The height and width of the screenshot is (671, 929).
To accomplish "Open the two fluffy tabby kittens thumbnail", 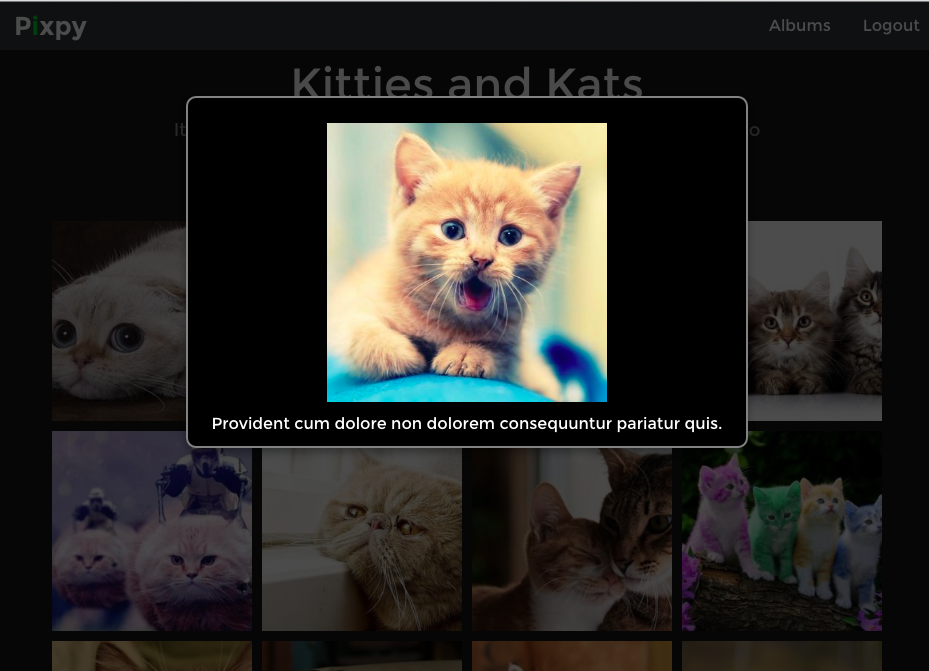I will tap(815, 321).
